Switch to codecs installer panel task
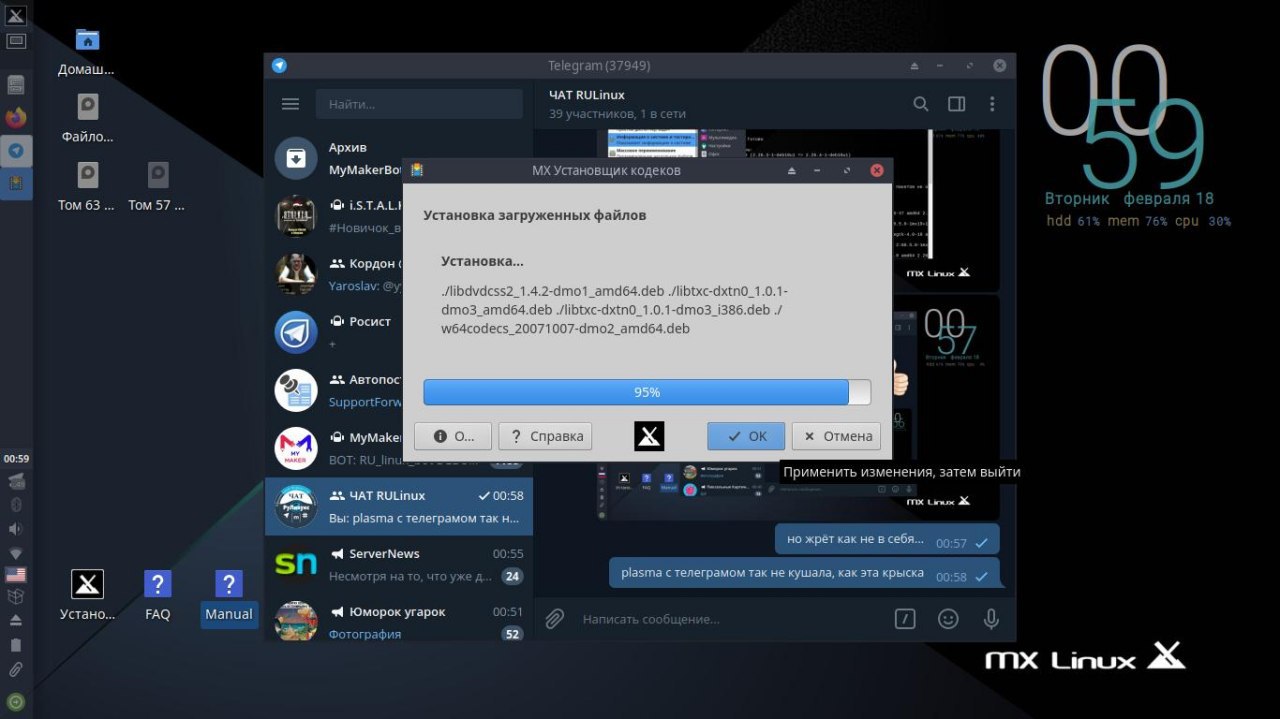The height and width of the screenshot is (719, 1280). [x=16, y=183]
